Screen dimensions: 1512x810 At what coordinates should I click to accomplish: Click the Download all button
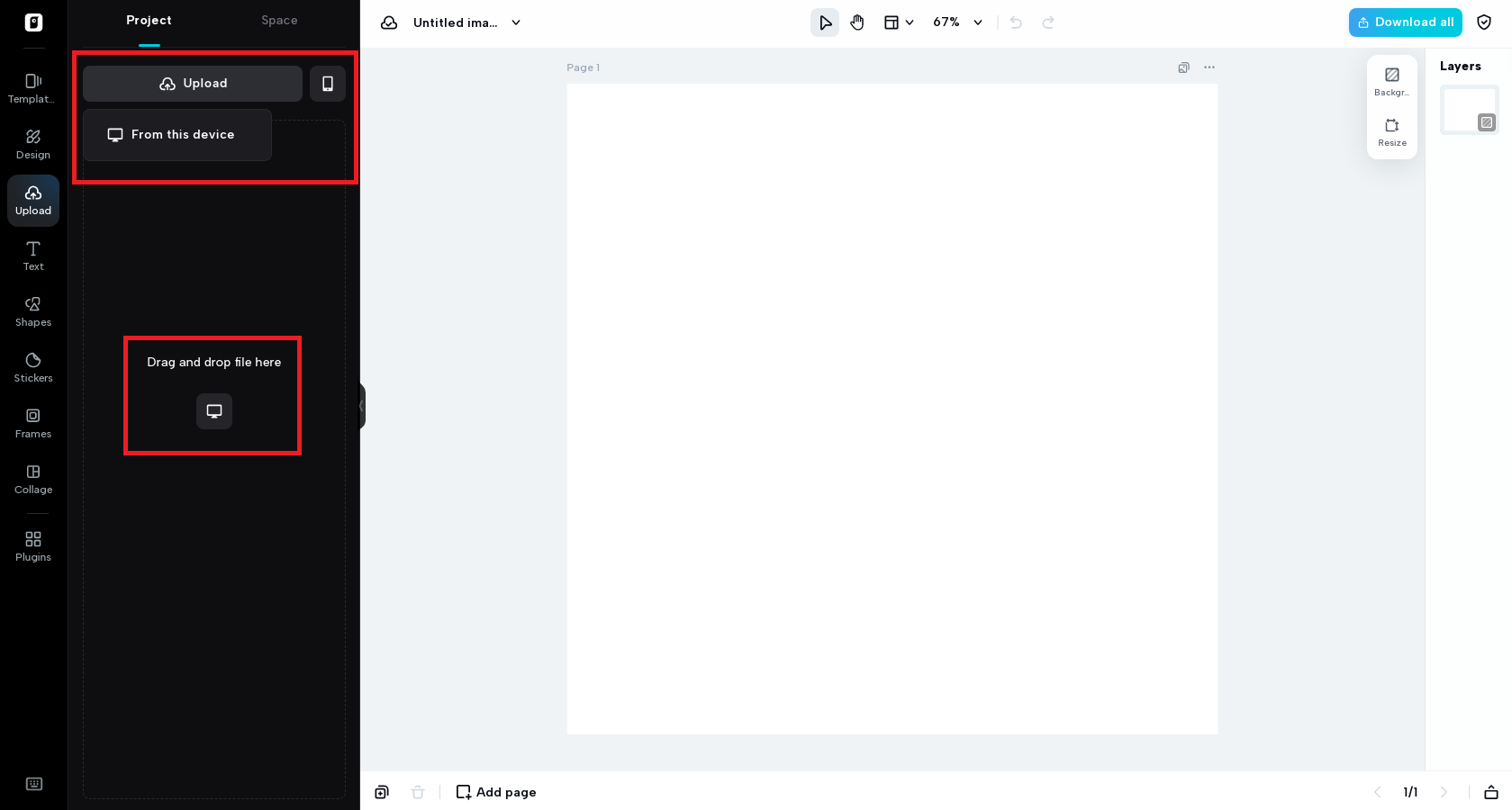[x=1405, y=22]
